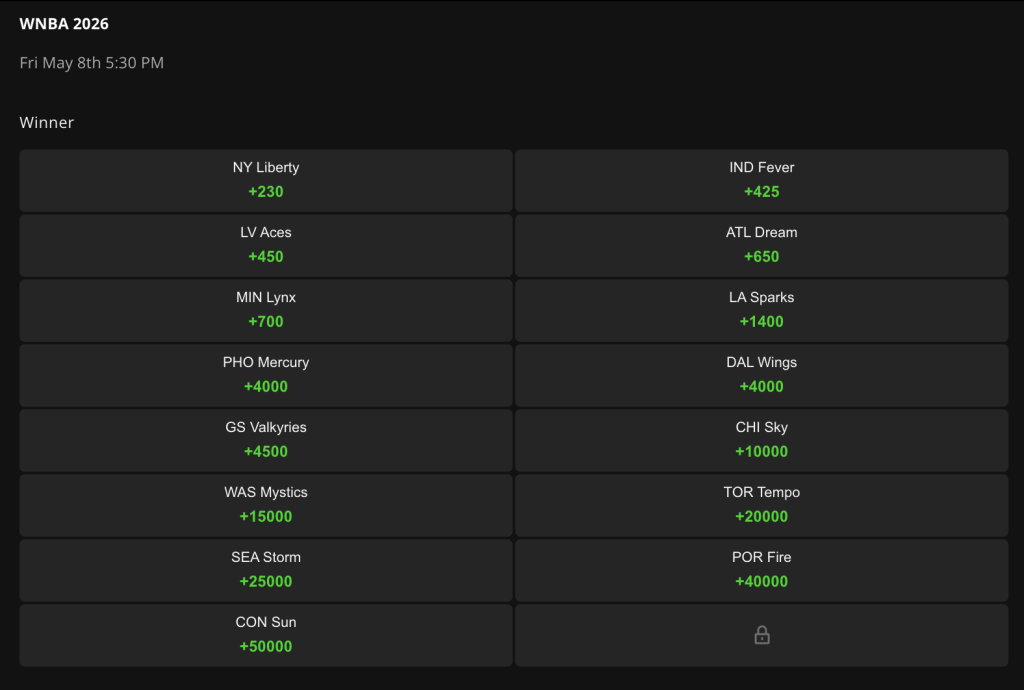The image size is (1024, 690).
Task: Click the WNBA 2026 event title
Action: point(64,23)
